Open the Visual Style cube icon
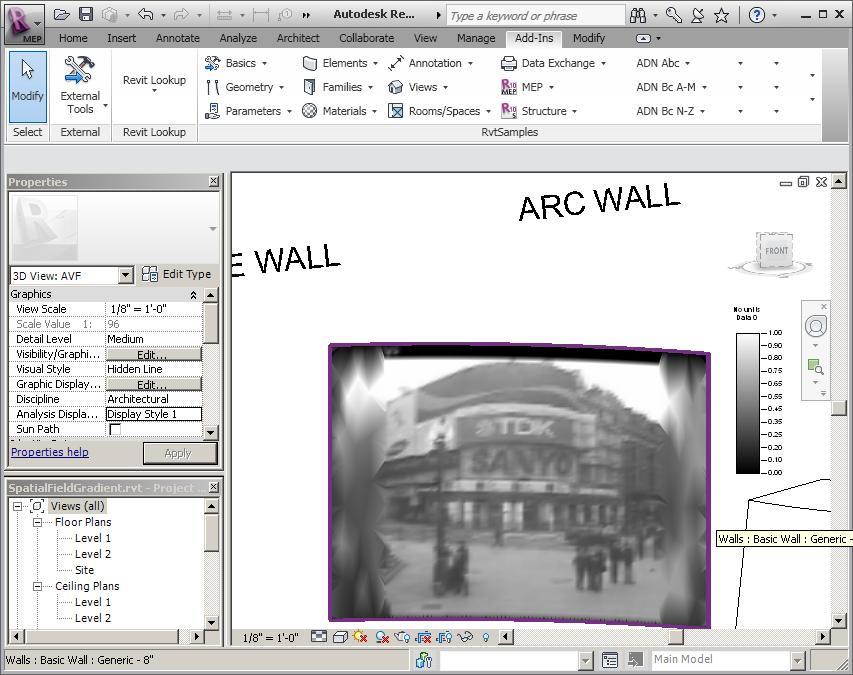The height and width of the screenshot is (675, 853). coord(338,637)
